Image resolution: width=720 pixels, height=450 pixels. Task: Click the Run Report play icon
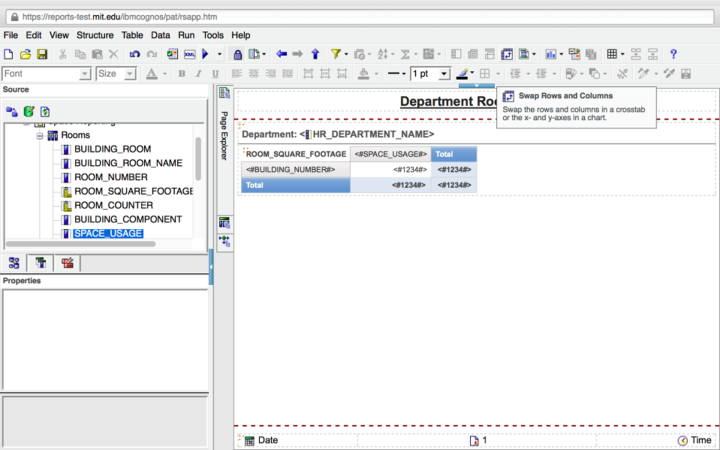206,54
